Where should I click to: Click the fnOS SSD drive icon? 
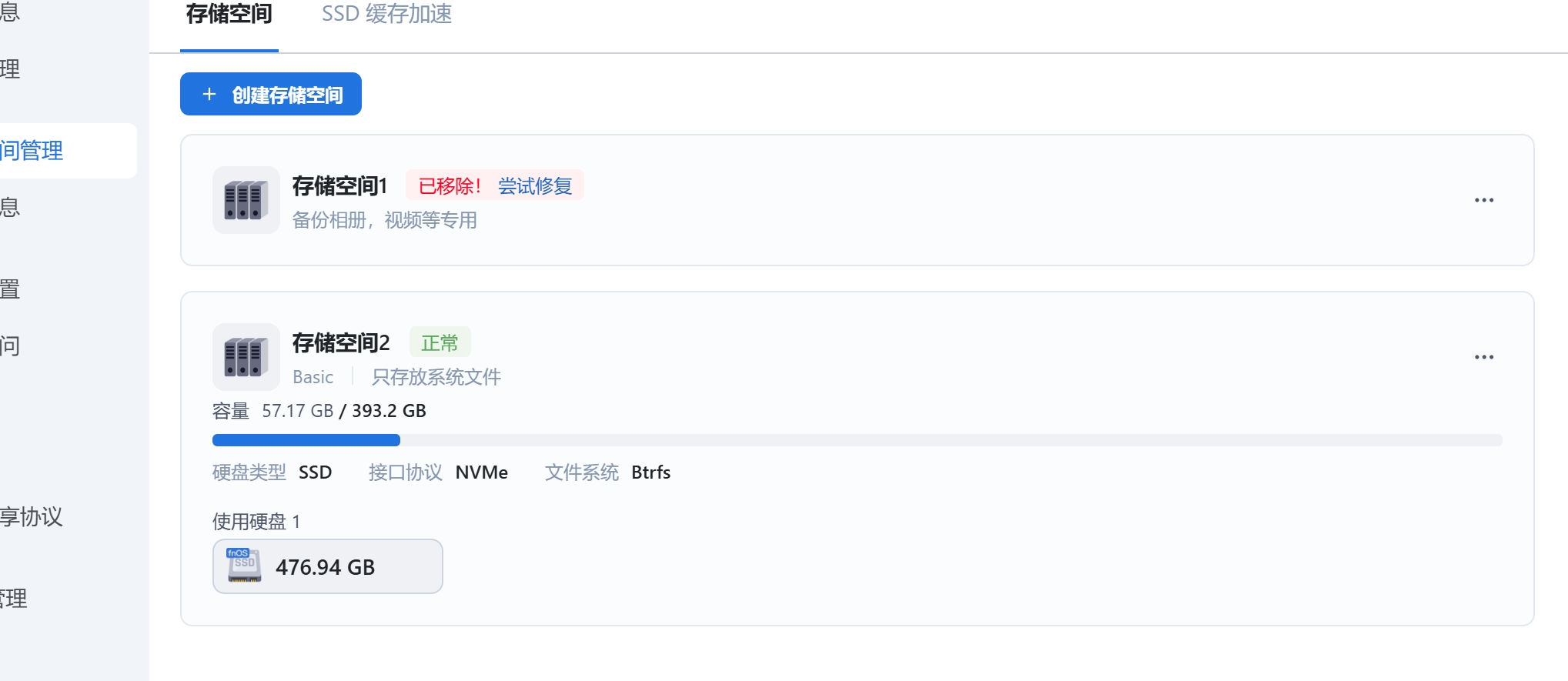click(x=244, y=566)
